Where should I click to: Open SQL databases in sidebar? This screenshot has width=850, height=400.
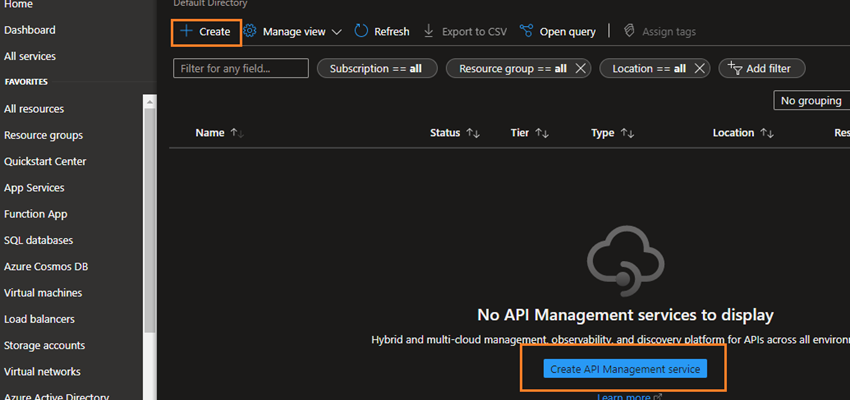click(x=38, y=240)
